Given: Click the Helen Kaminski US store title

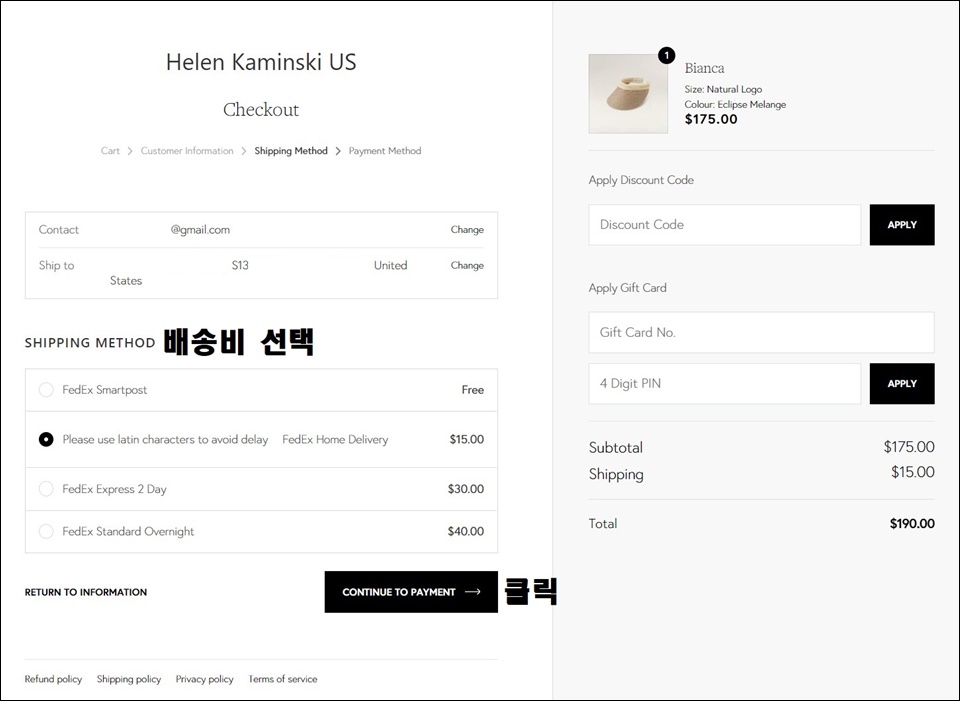Looking at the screenshot, I should tap(261, 62).
